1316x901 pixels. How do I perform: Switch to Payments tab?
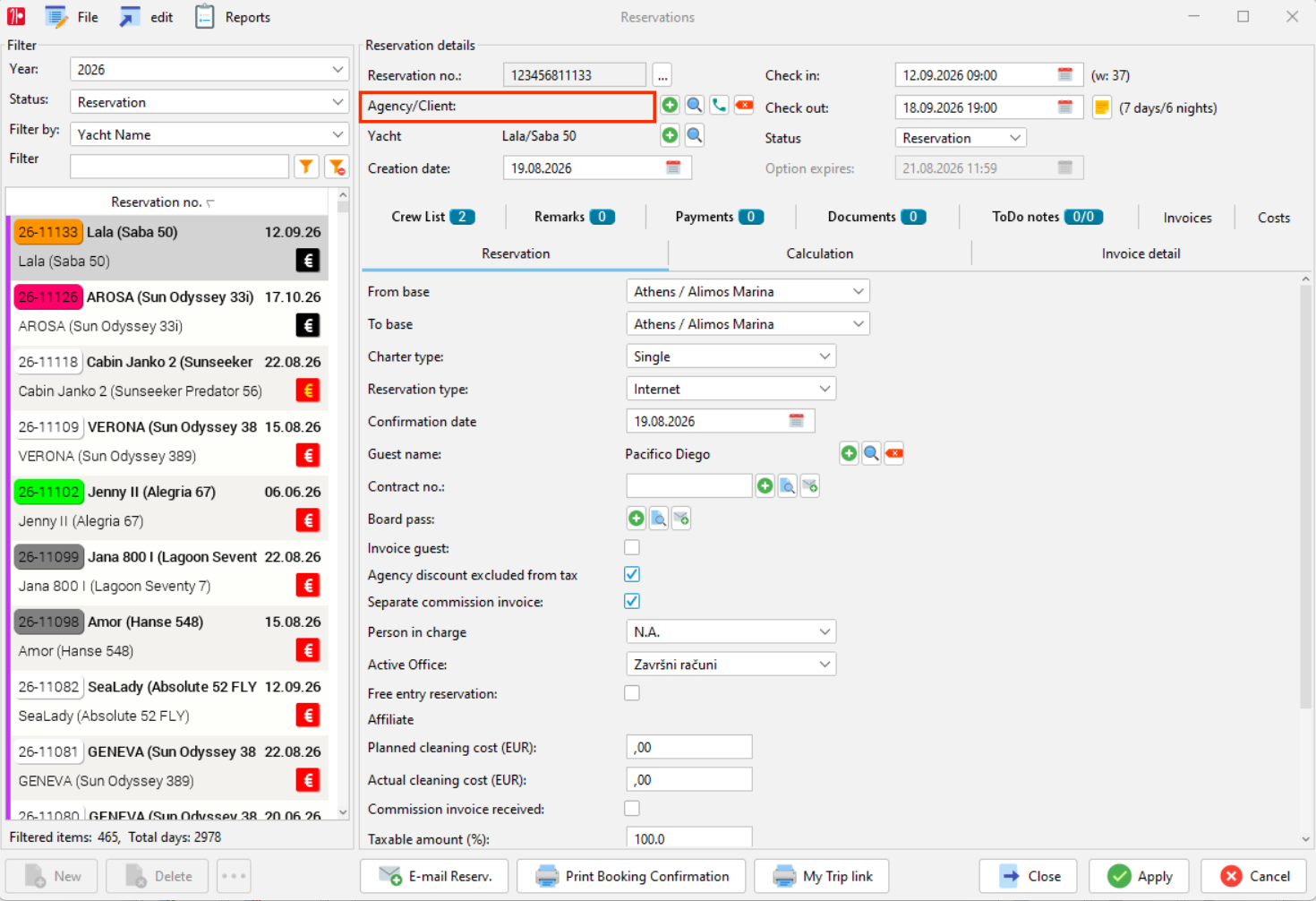point(719,217)
